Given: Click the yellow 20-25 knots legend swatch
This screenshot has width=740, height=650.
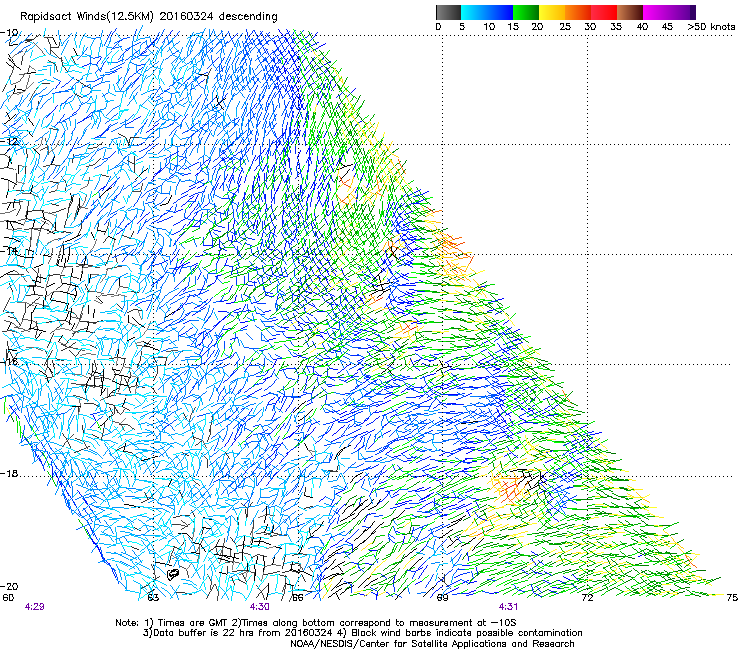Looking at the screenshot, I should tap(552, 12).
